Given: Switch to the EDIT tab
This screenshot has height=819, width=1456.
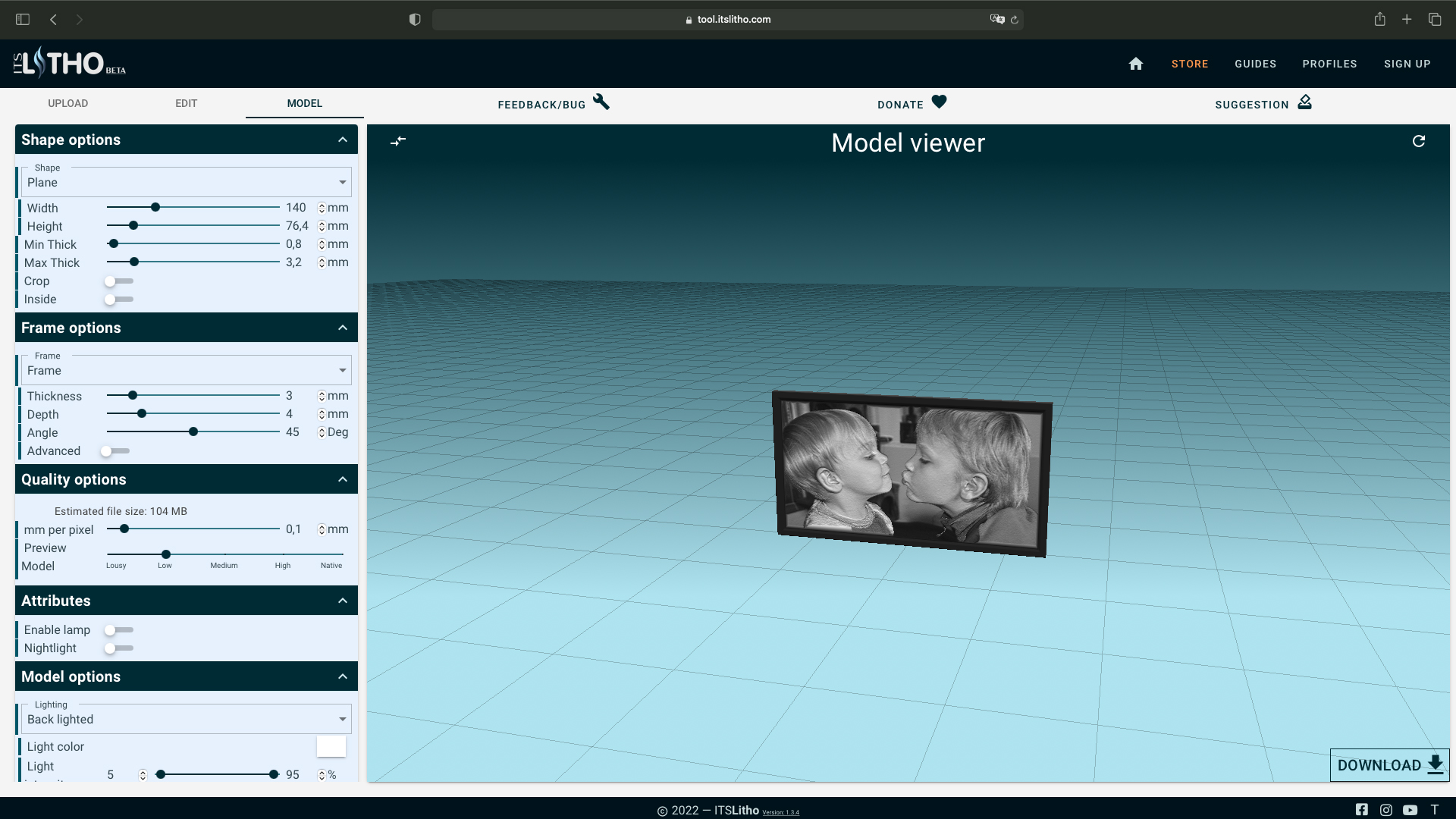Looking at the screenshot, I should click(186, 103).
